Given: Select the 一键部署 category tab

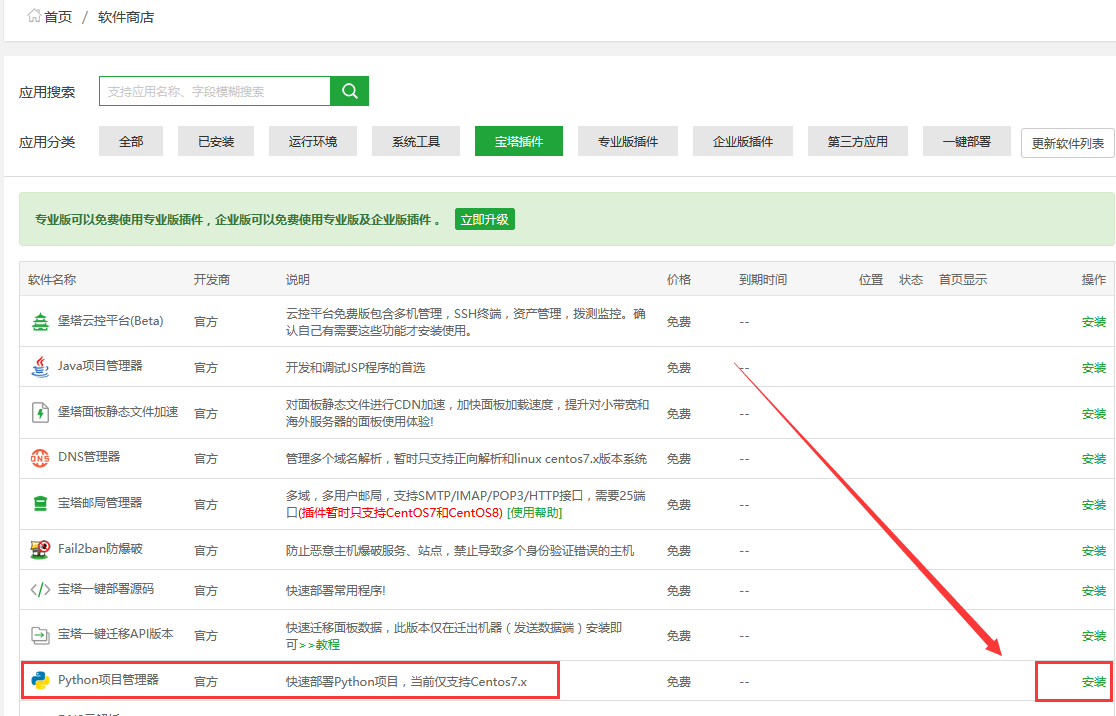Looking at the screenshot, I should [x=966, y=142].
